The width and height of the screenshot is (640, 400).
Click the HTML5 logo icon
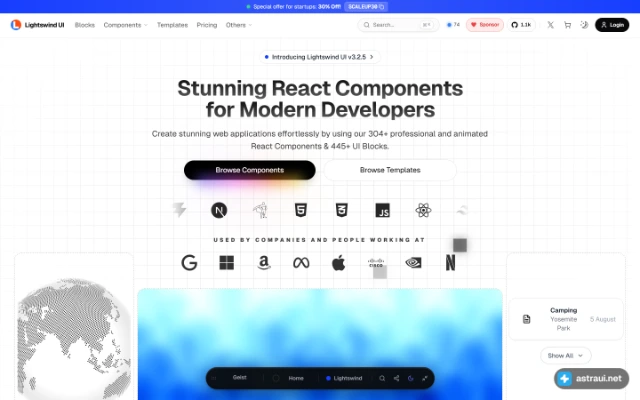pyautogui.click(x=301, y=210)
